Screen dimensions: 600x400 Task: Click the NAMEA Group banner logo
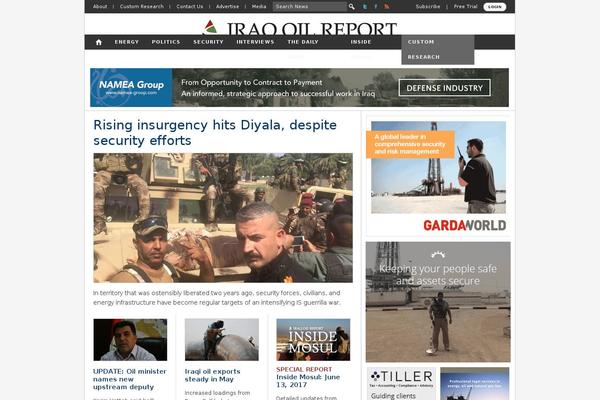click(131, 87)
